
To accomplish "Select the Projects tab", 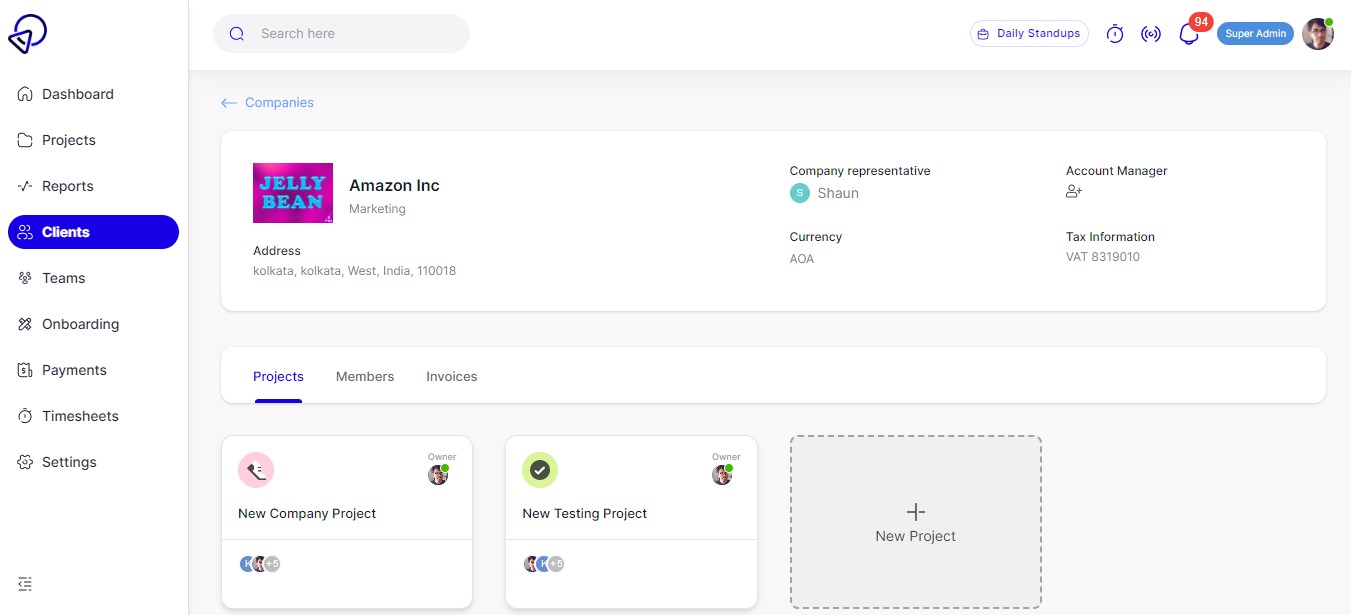I will pos(278,377).
